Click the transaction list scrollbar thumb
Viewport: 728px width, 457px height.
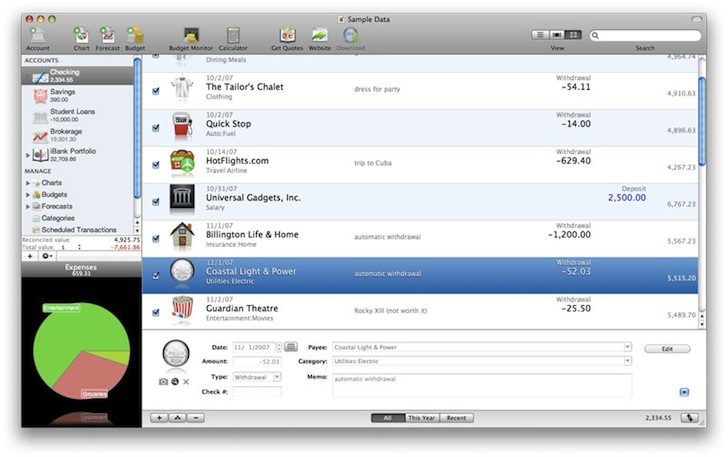(x=702, y=121)
